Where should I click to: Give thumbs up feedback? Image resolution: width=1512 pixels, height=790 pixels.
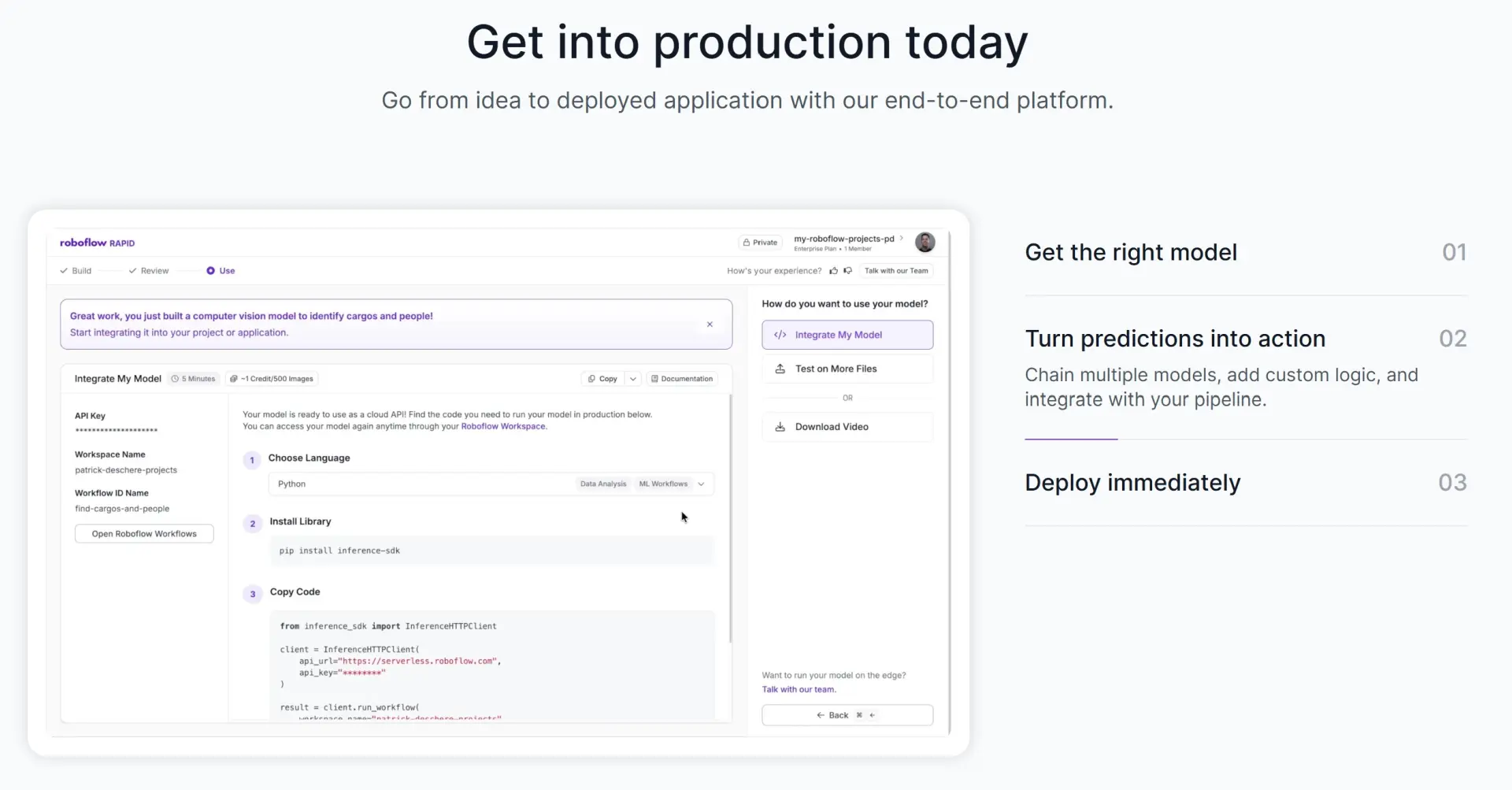click(833, 271)
